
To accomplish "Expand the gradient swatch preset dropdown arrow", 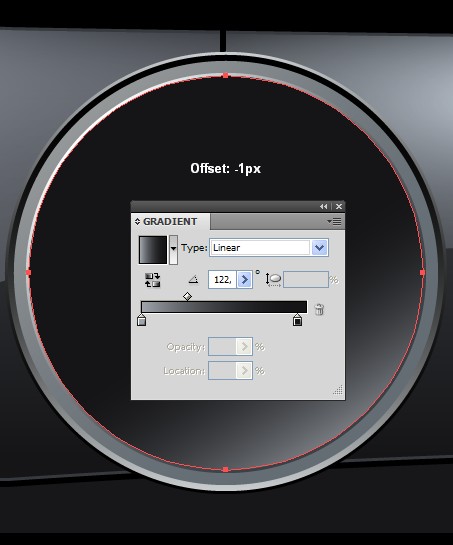I will tap(173, 250).
